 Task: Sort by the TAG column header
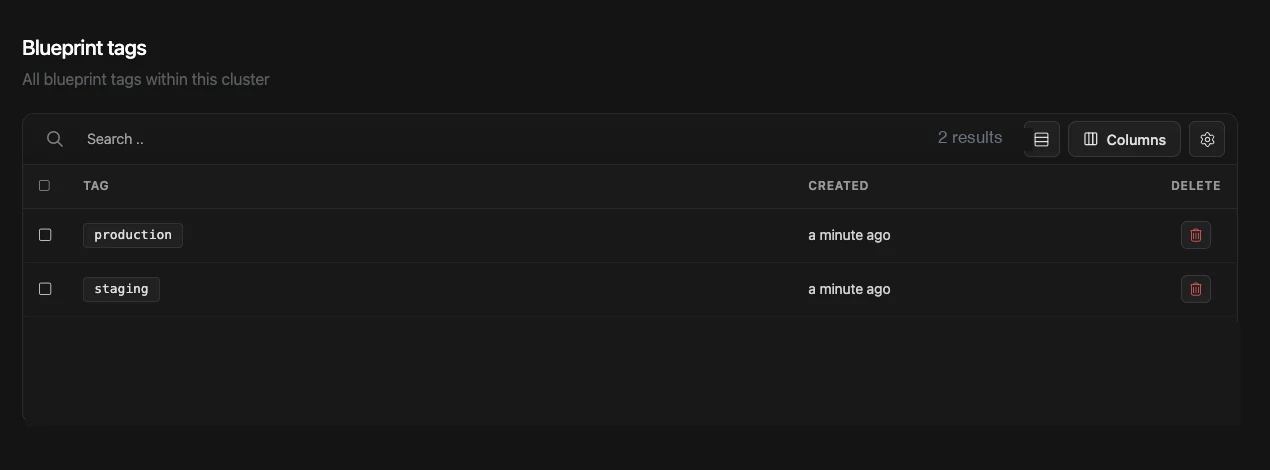[96, 186]
